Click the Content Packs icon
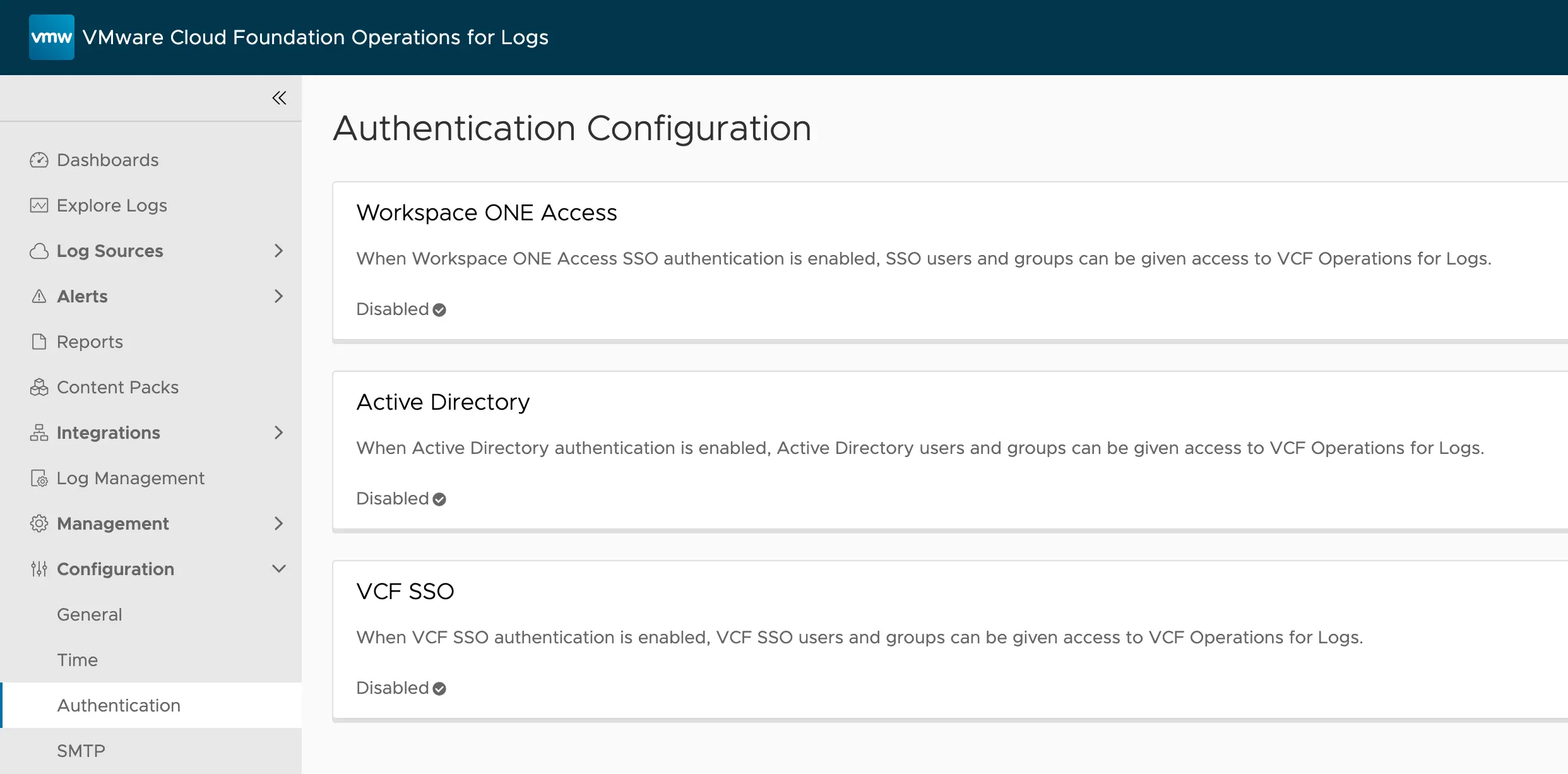Screen dimensions: 1568x774 [x=39, y=387]
